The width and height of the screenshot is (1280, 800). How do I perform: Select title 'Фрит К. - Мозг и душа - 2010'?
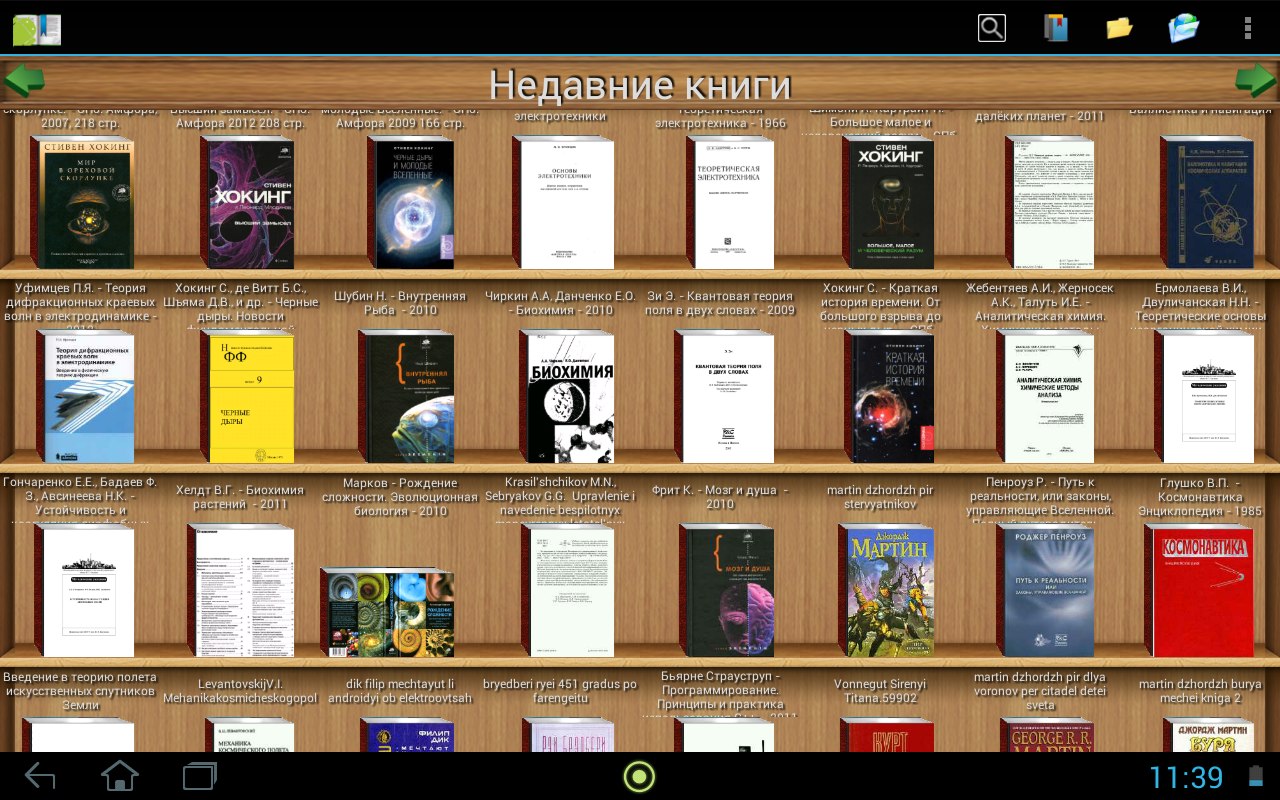pyautogui.click(x=719, y=497)
